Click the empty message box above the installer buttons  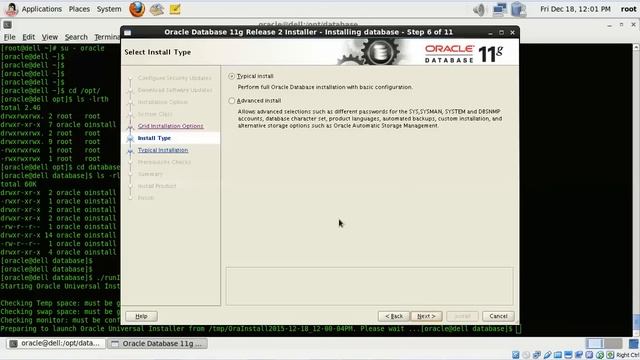tap(369, 286)
